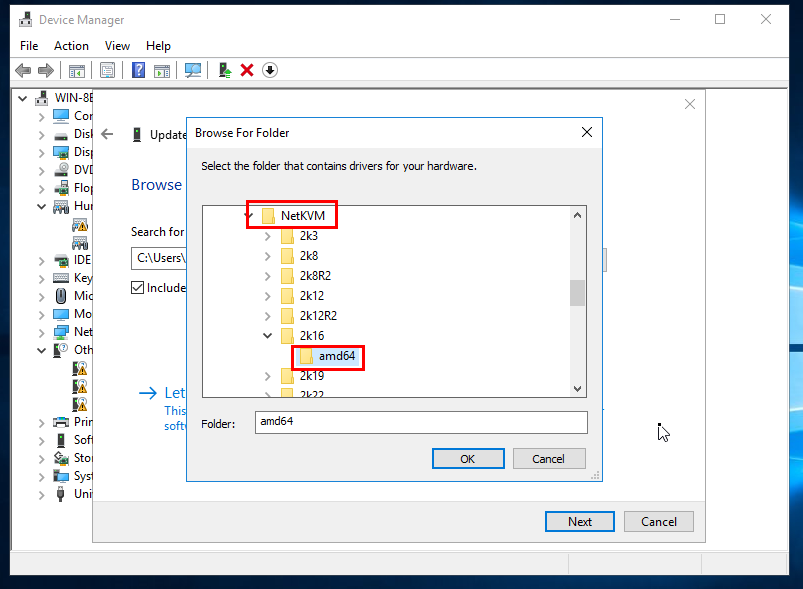Click the Help question mark toolbar icon
The image size is (803, 589).
pyautogui.click(x=138, y=70)
